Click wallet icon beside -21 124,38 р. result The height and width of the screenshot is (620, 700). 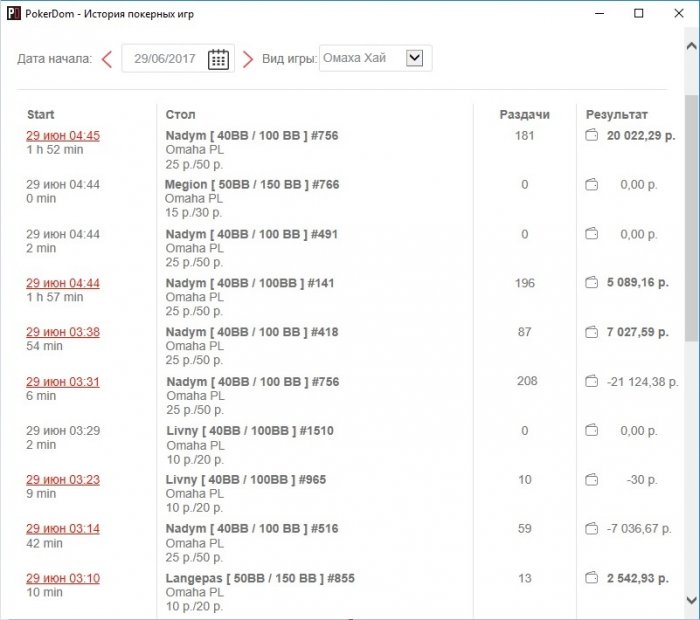point(592,381)
